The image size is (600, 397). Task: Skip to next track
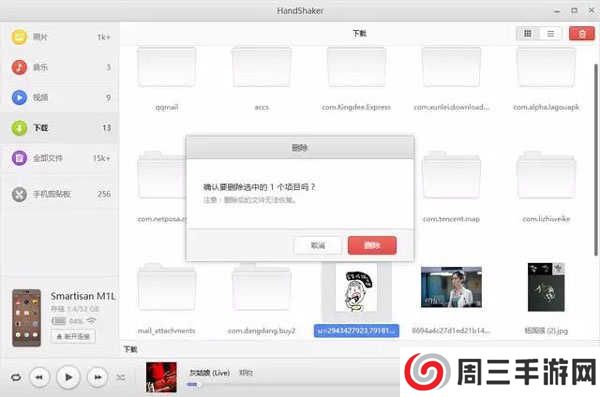[x=97, y=377]
